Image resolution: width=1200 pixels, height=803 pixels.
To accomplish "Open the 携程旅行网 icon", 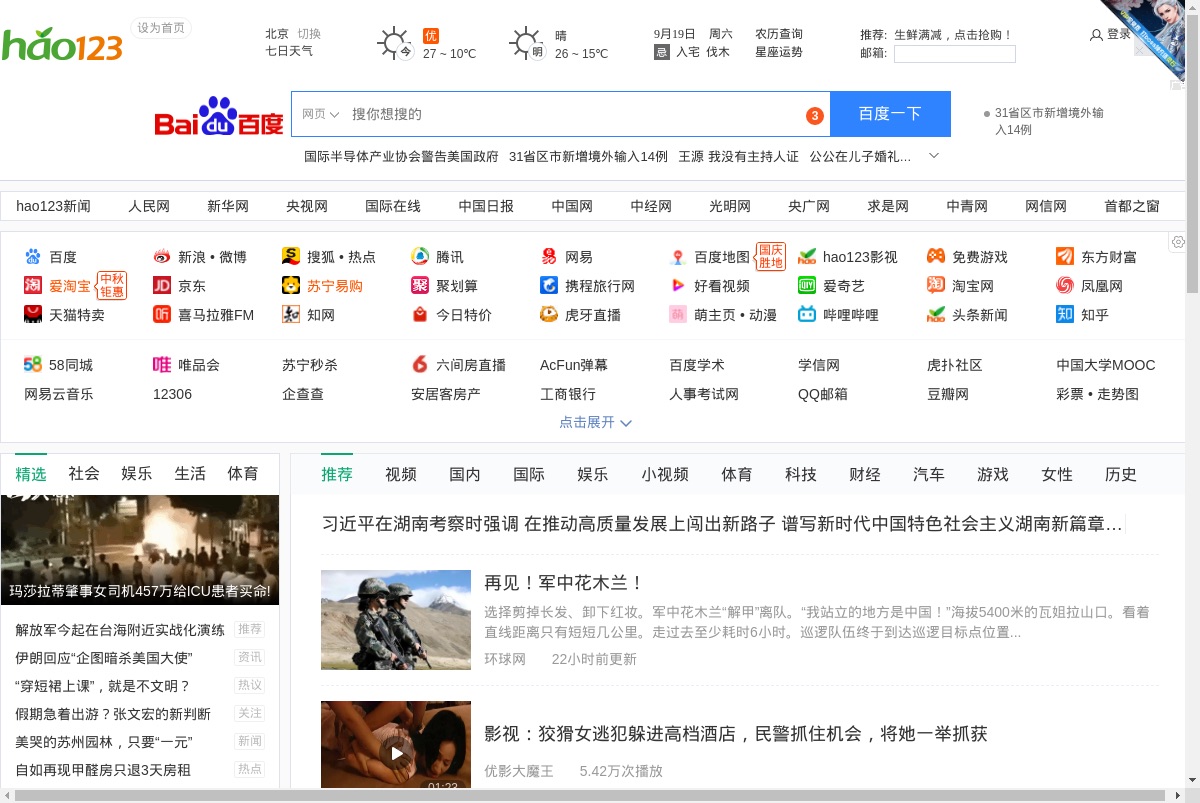I will pyautogui.click(x=549, y=286).
